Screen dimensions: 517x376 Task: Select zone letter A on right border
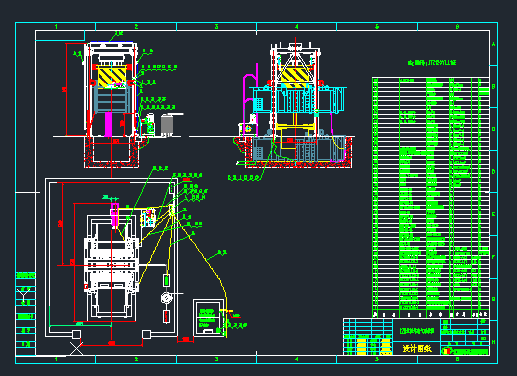494,44
